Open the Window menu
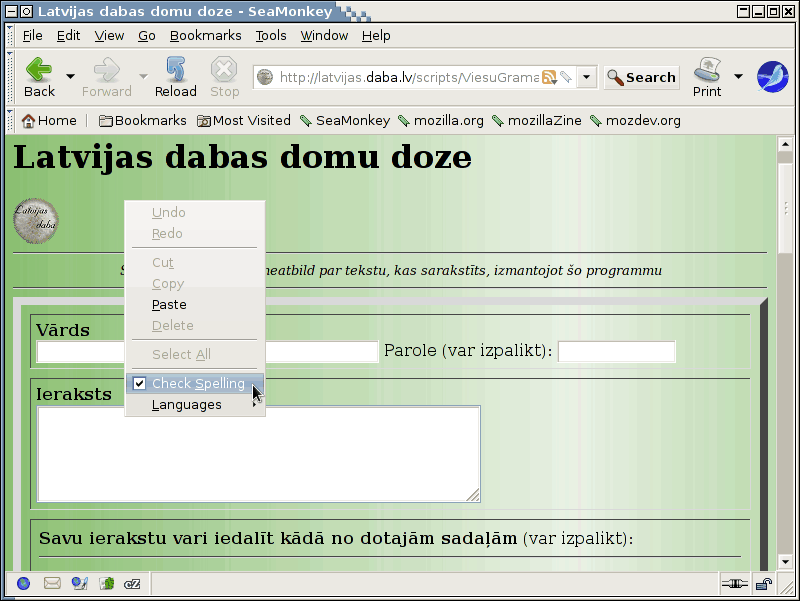Viewport: 800px width, 601px height. point(324,36)
